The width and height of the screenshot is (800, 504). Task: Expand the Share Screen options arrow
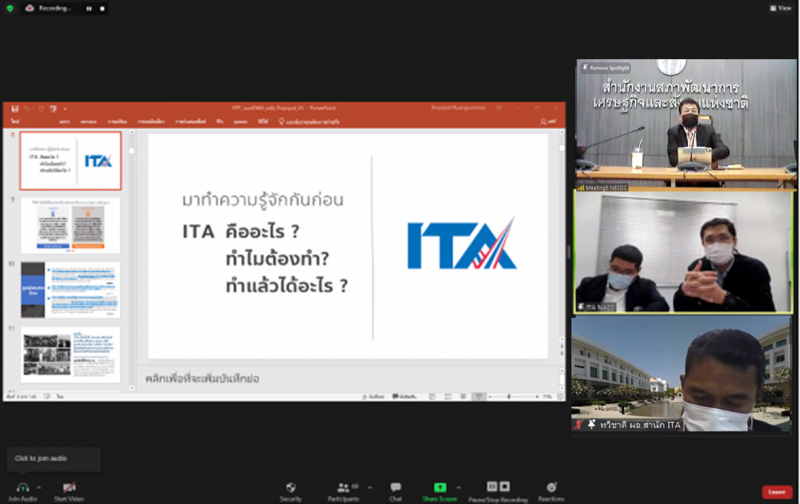(458, 487)
